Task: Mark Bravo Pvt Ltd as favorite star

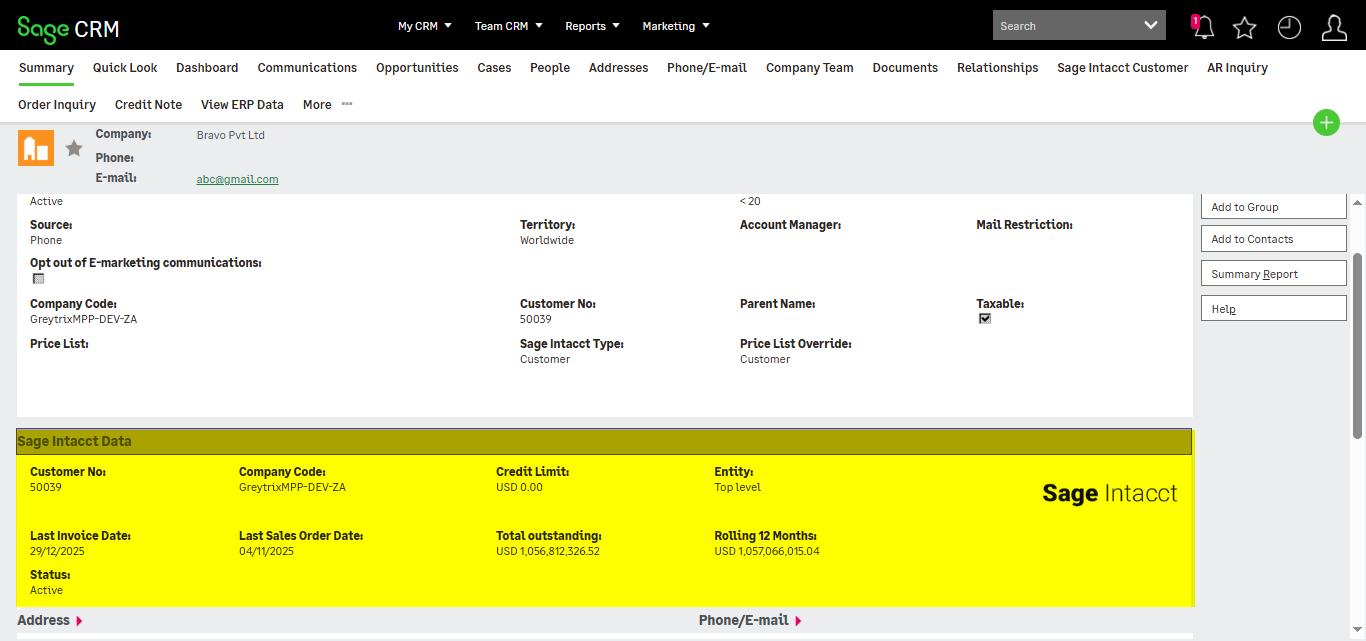Action: (74, 148)
